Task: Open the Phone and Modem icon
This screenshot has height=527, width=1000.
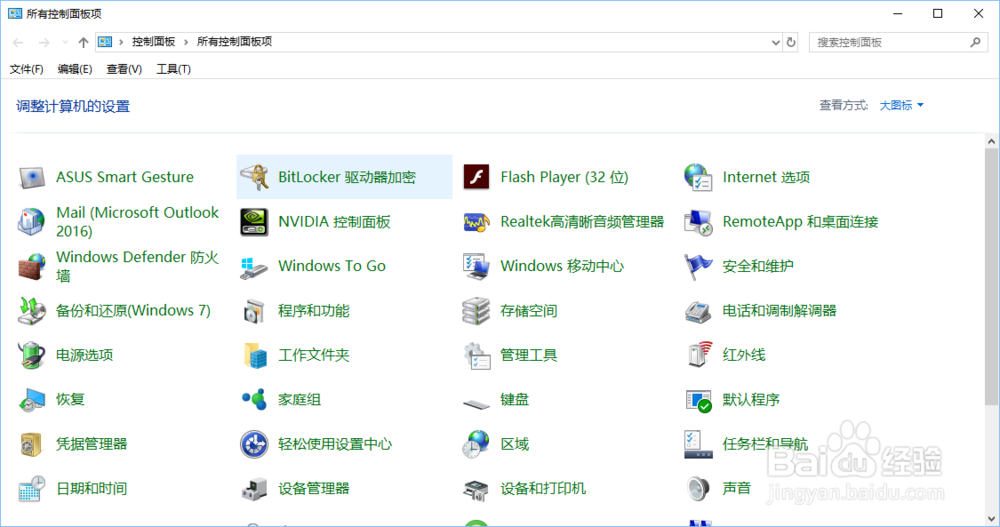Action: (x=698, y=311)
